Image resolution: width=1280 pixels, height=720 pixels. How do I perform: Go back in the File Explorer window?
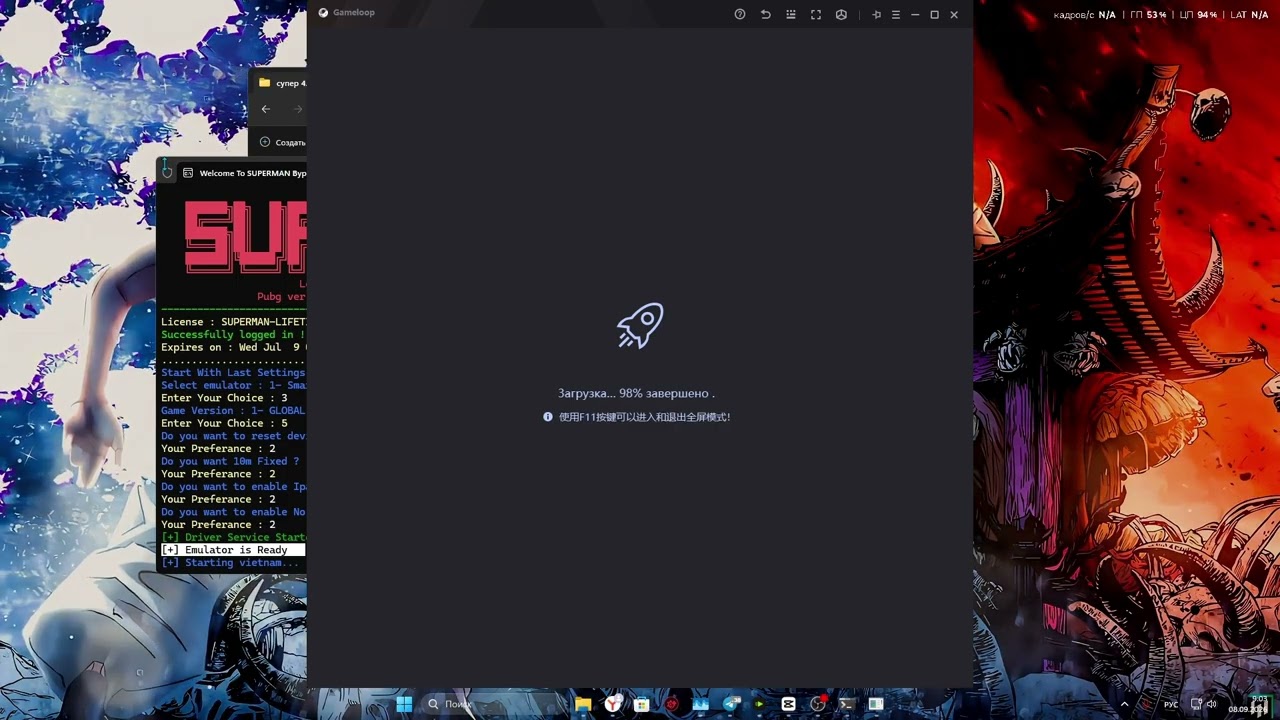pos(266,109)
